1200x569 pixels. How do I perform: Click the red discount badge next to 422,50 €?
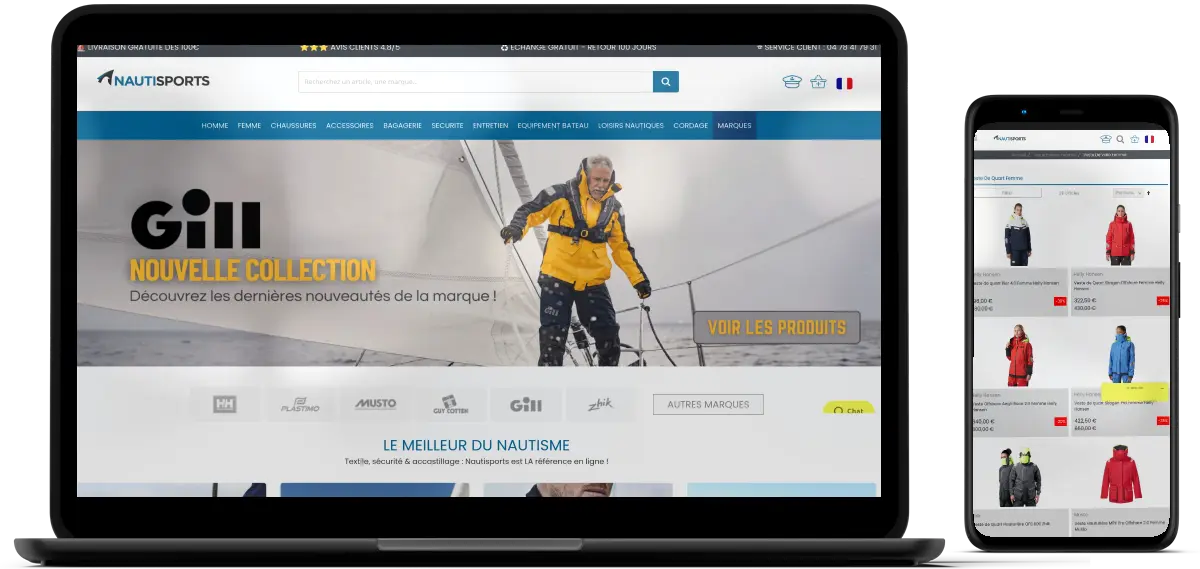coord(1162,421)
